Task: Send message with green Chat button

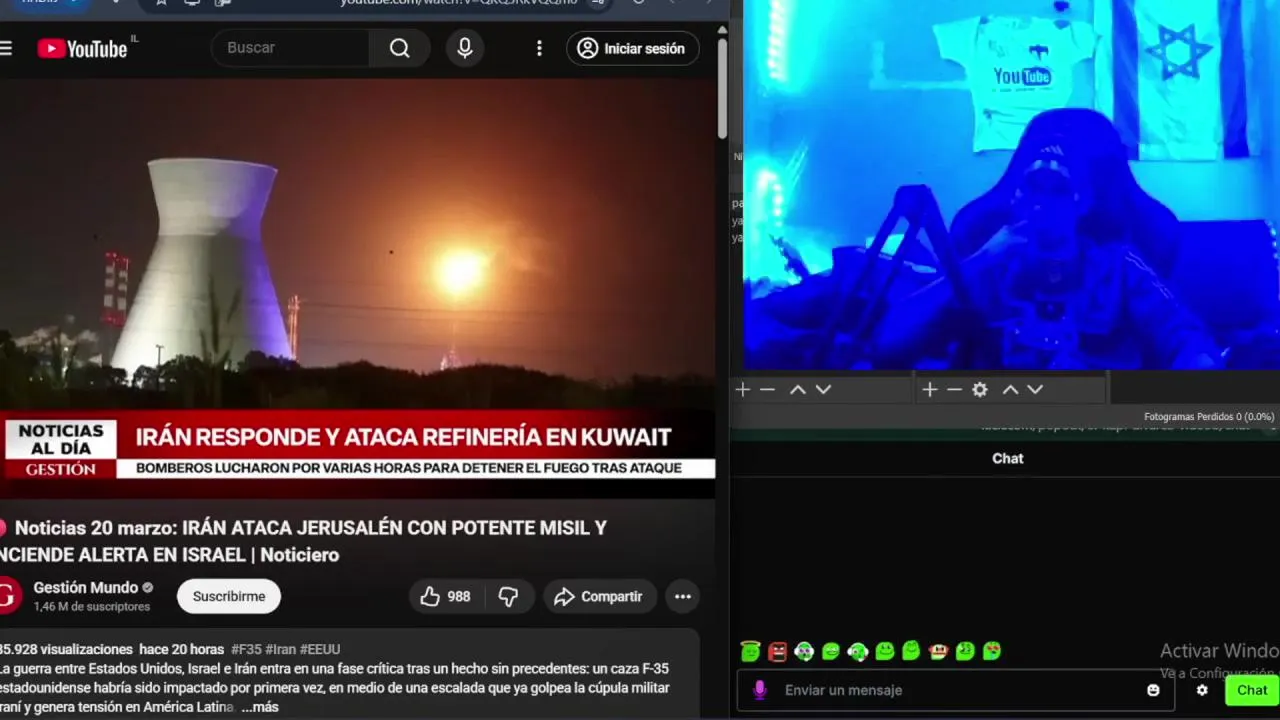Action: click(1252, 690)
